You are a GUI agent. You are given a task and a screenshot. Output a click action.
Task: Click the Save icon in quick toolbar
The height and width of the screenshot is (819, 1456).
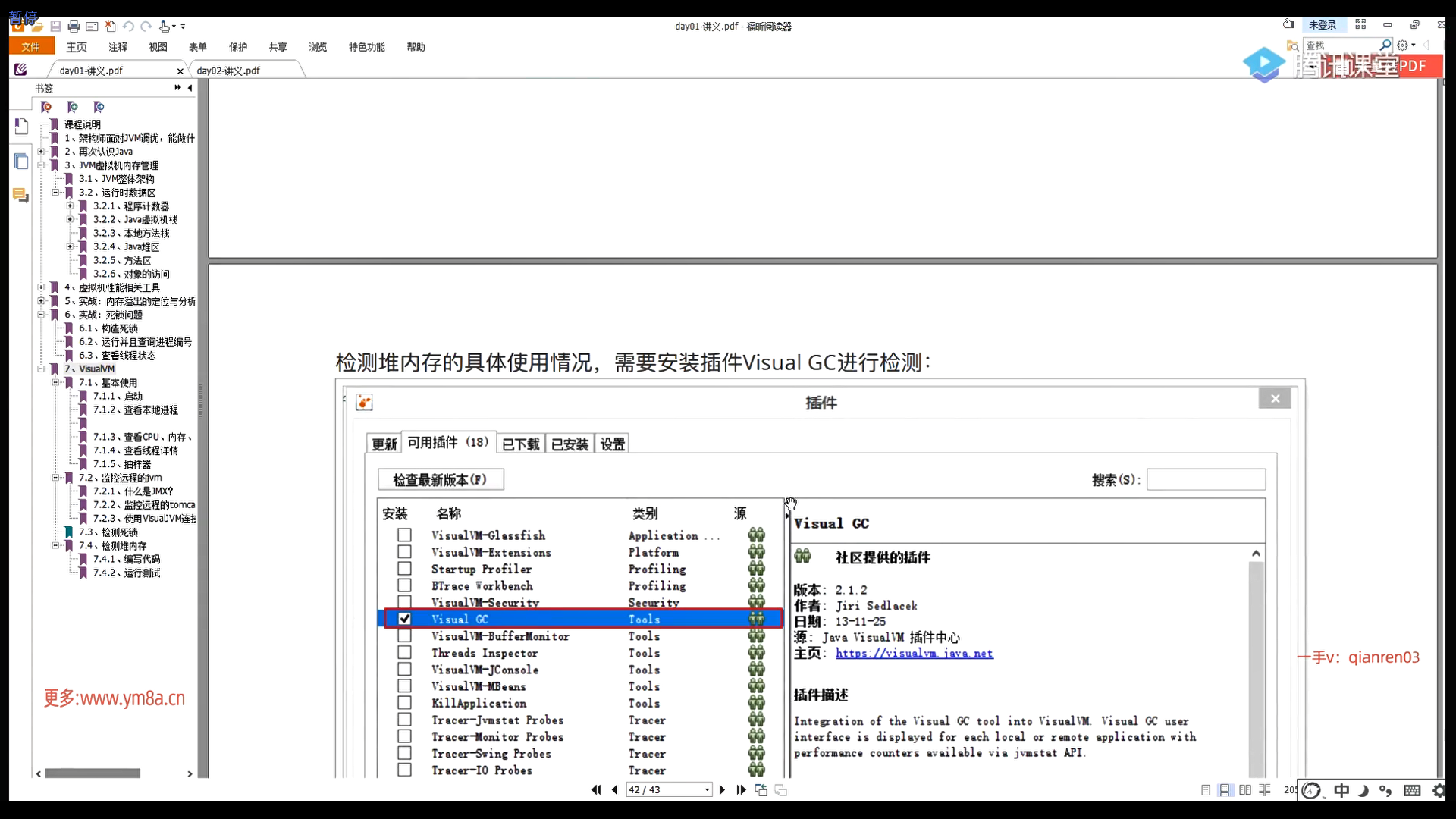55,27
